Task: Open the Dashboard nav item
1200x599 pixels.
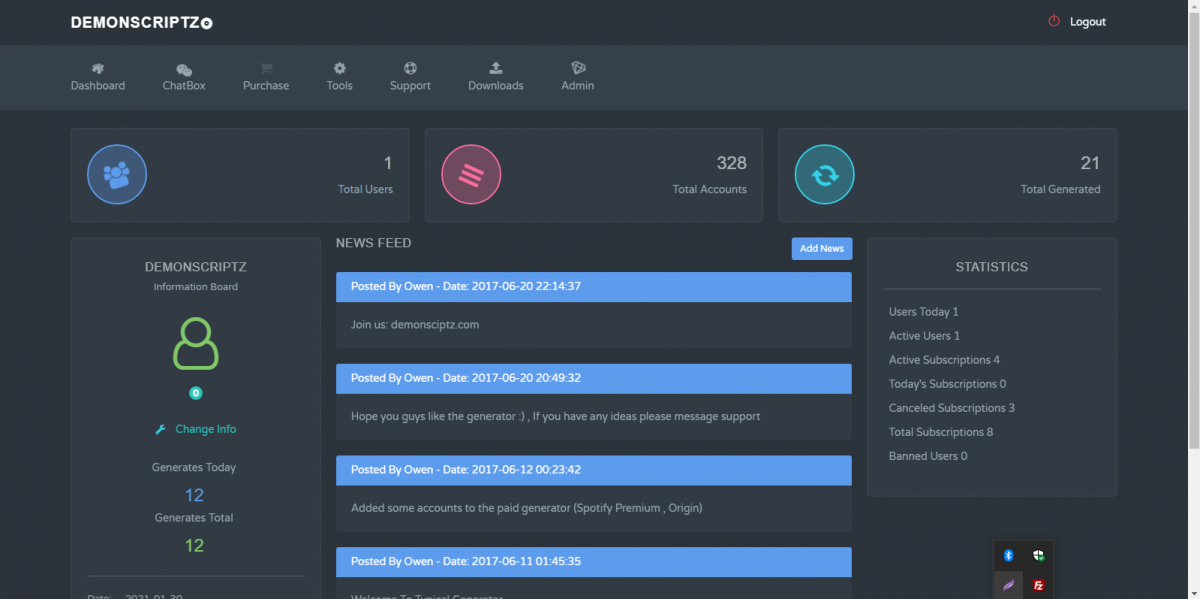Action: coord(98,77)
